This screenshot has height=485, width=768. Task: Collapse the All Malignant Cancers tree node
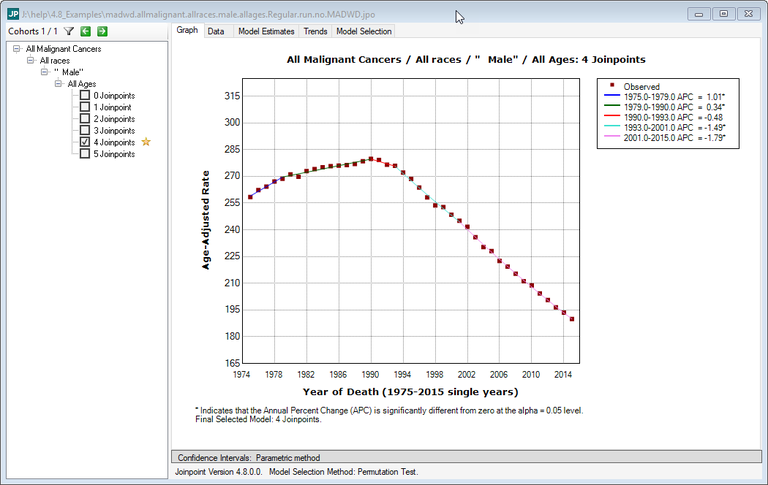click(17, 49)
